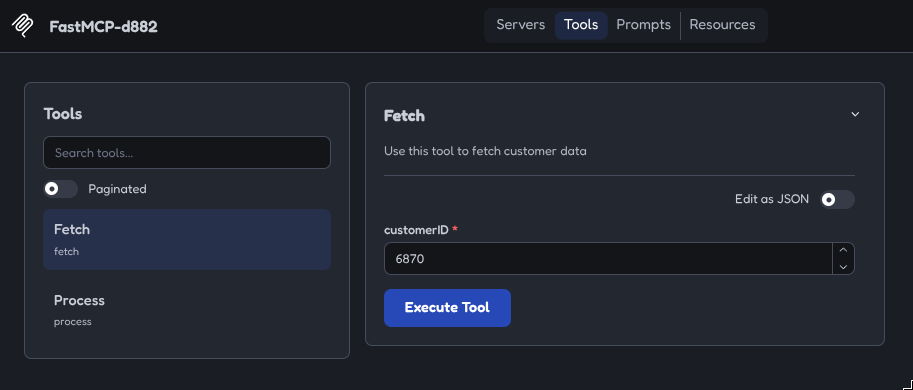Click the customerID number field
The width and height of the screenshot is (913, 390).
[x=608, y=258]
